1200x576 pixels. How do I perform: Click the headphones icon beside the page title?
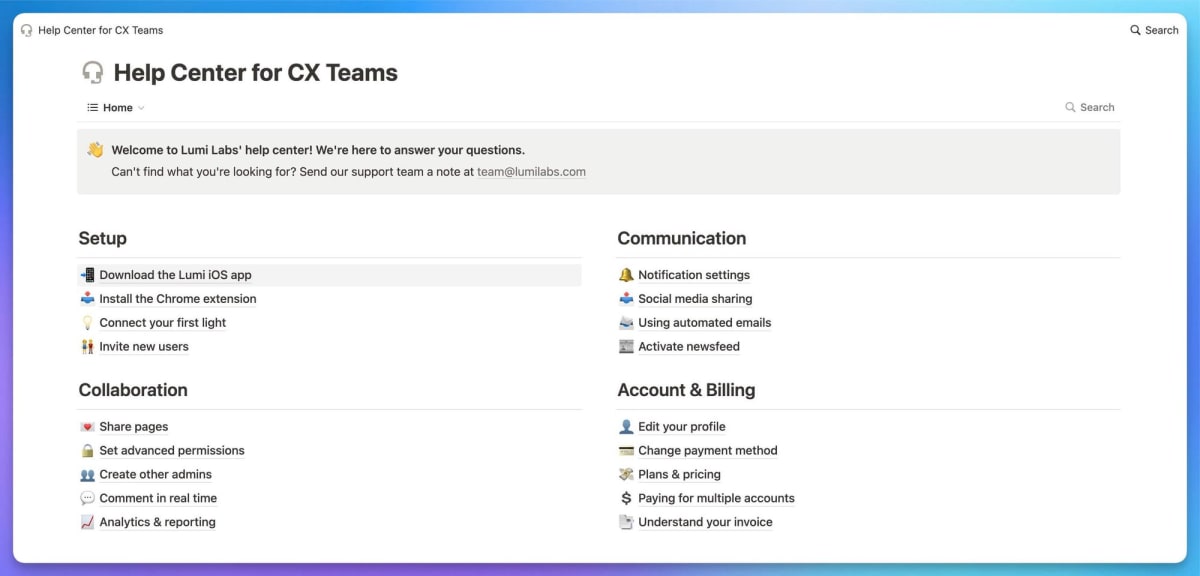[x=92, y=73]
